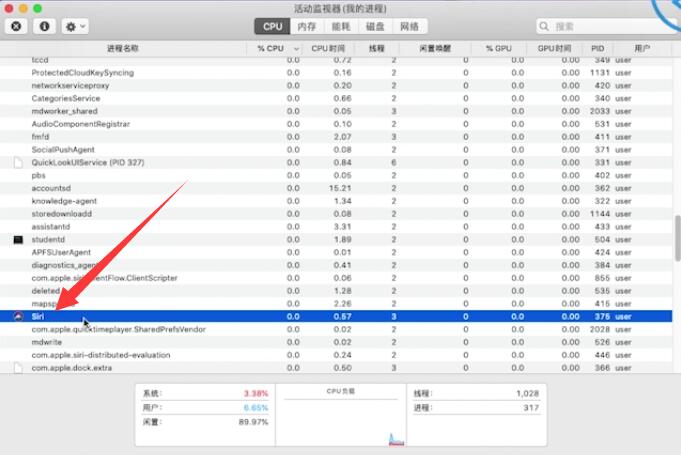The width and height of the screenshot is (681, 455).
Task: Select the ProtectedCloudKeySyncing process
Action: coord(83,73)
